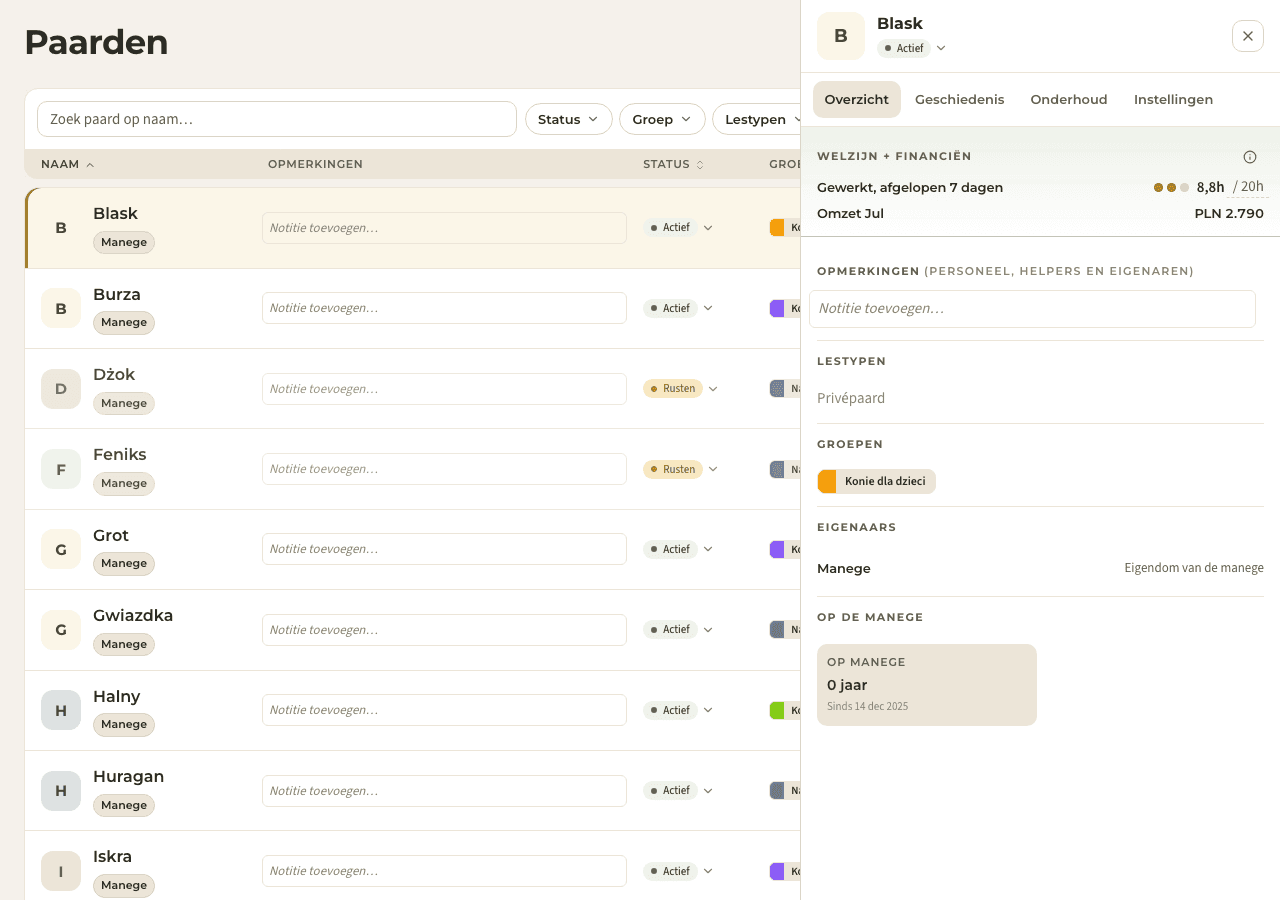Select the horse name Gwiazdka
Image resolution: width=1280 pixels, height=900 pixels.
(133, 615)
